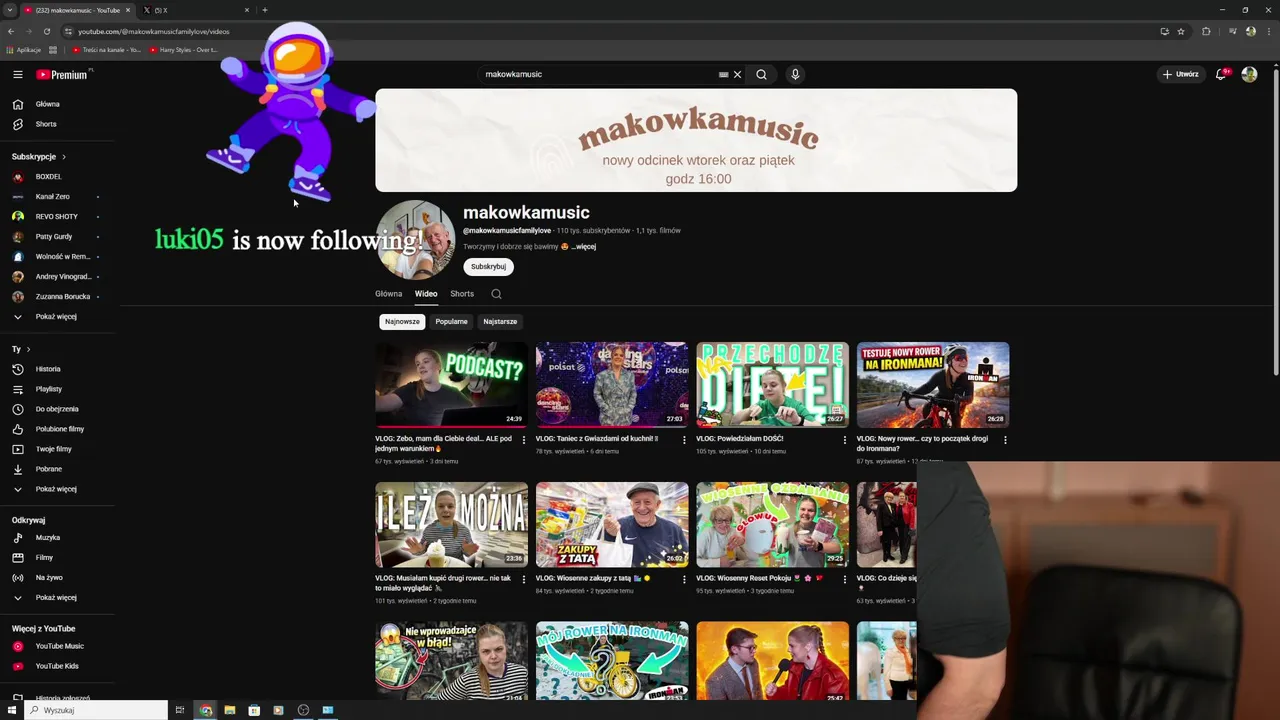Viewport: 1280px width, 720px height.
Task: Open Chrome tab search dropdown arrow
Action: [x=10, y=10]
